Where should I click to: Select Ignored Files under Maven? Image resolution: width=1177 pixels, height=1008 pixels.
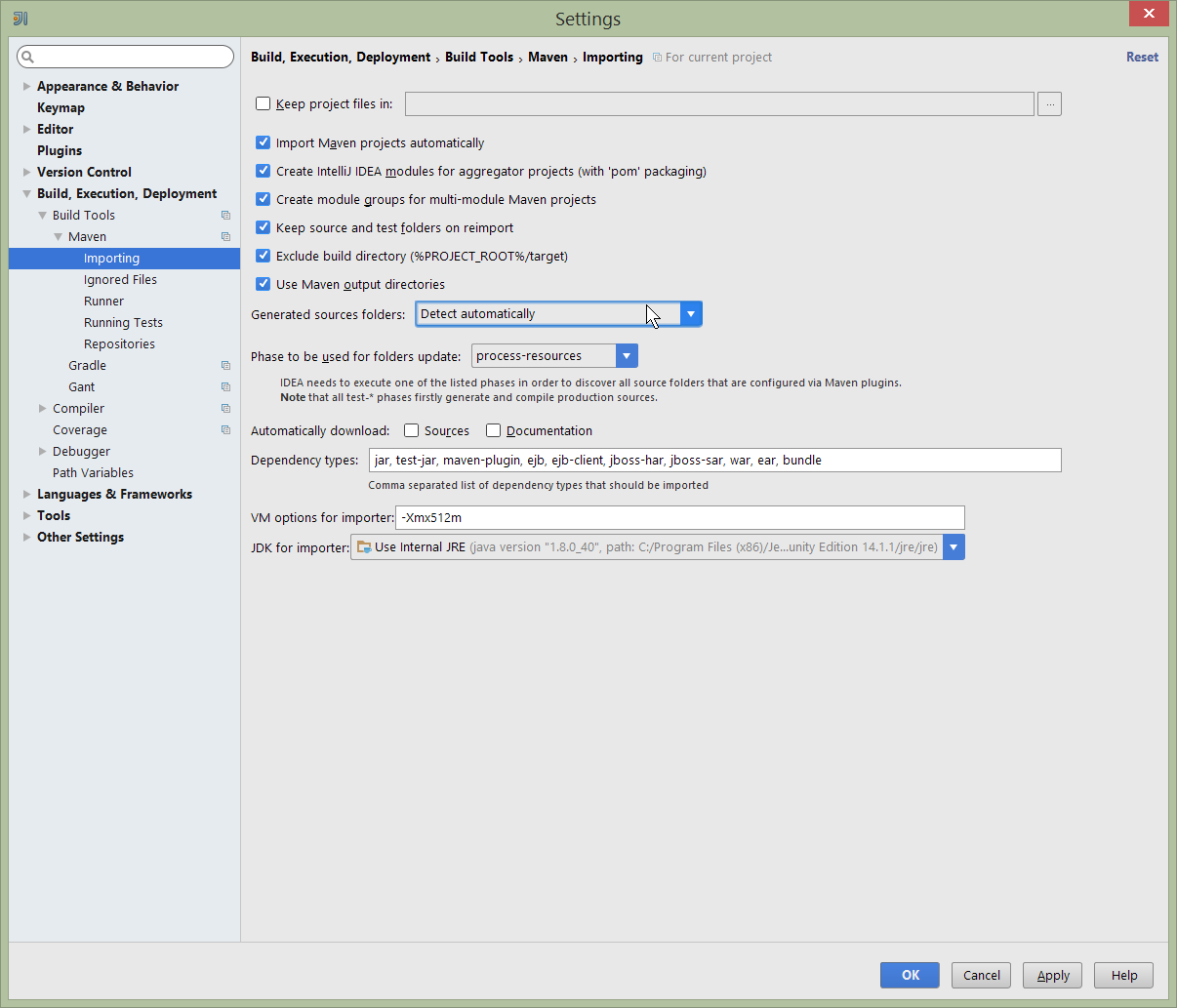coord(120,280)
